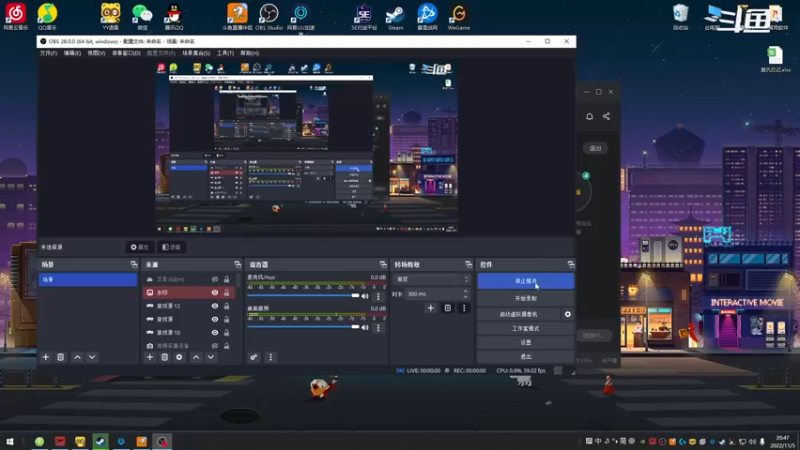Open the Scene Collection menu in OBS menu bar
800x450 pixels.
[x=196, y=53]
